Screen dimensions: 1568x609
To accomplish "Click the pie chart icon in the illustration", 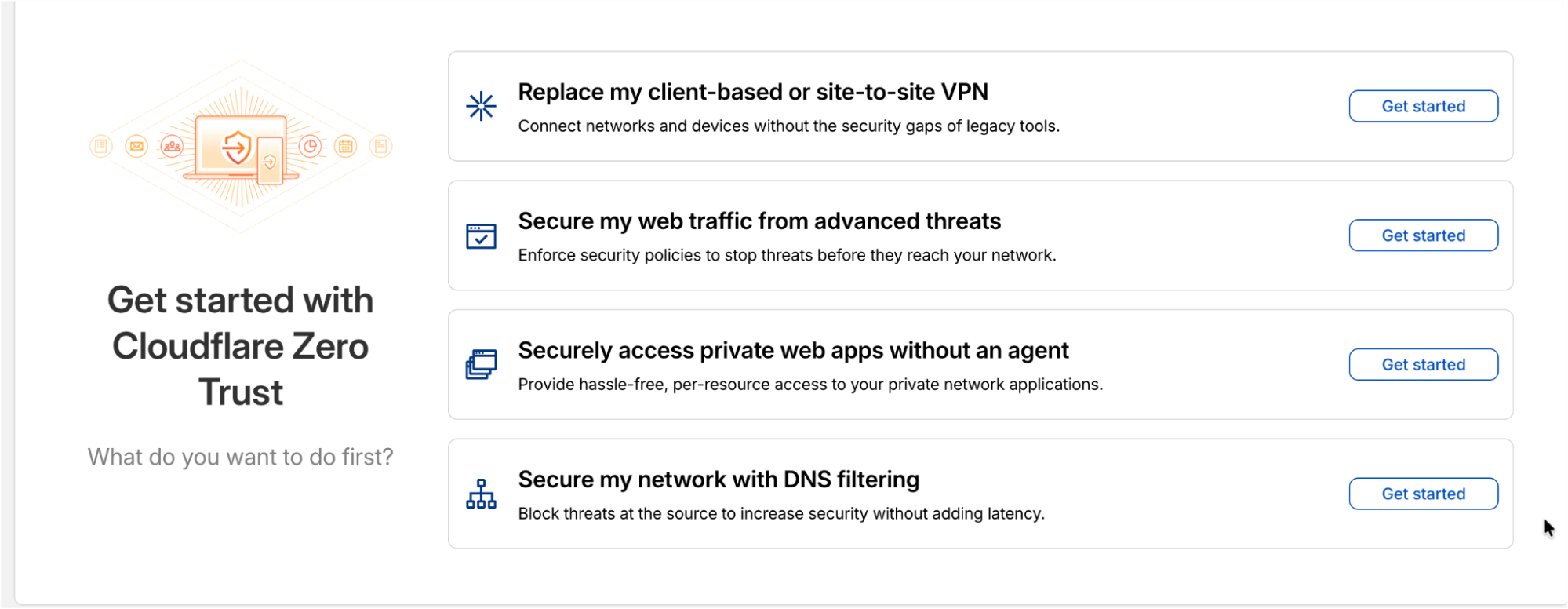I will pyautogui.click(x=311, y=146).
